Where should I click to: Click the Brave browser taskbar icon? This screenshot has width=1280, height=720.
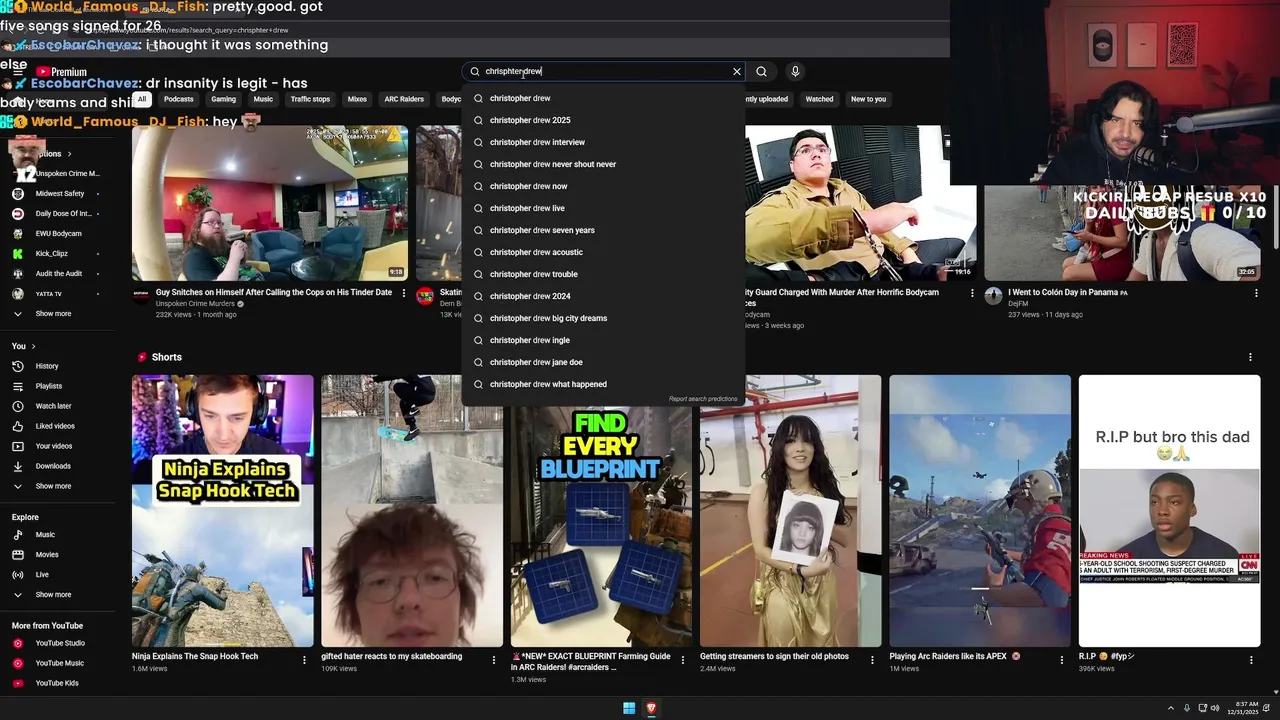[x=651, y=708]
